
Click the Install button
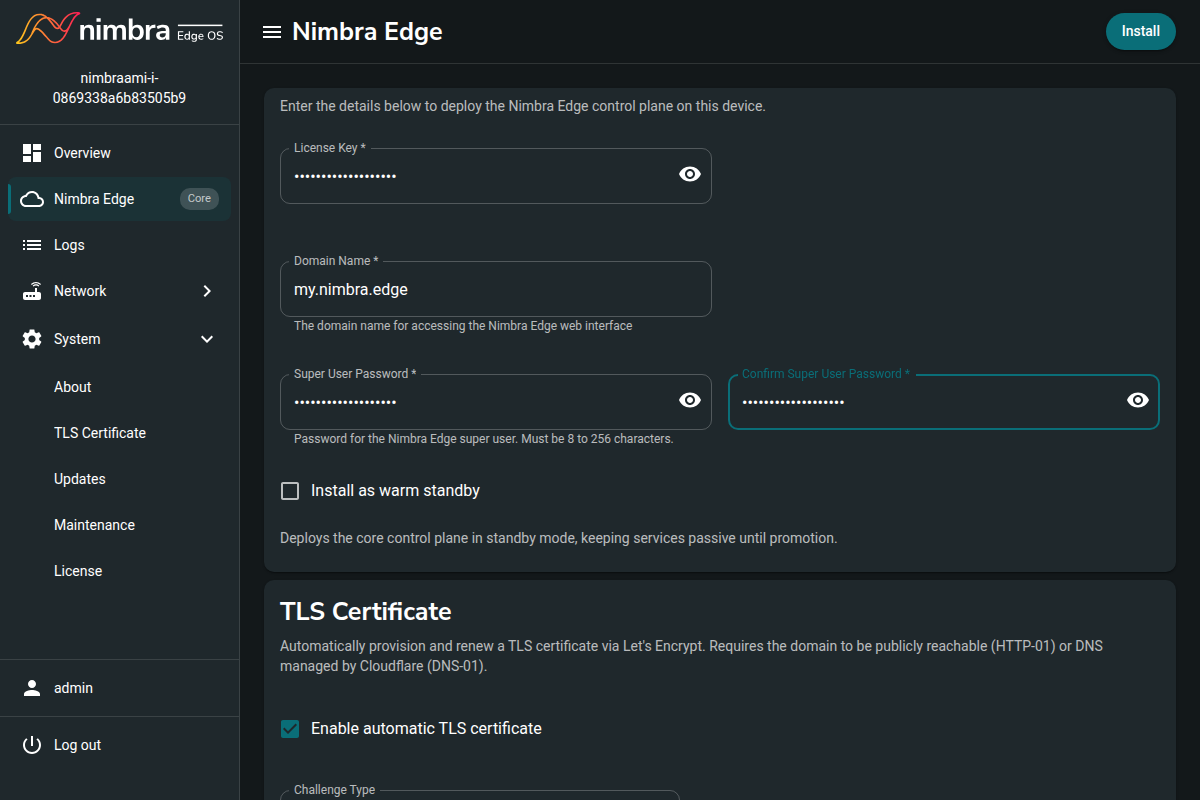click(x=1141, y=31)
